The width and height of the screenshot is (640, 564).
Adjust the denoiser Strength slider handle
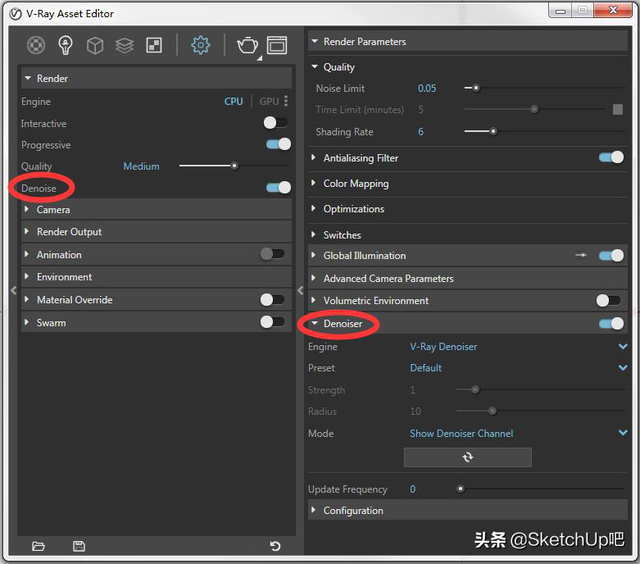(475, 390)
